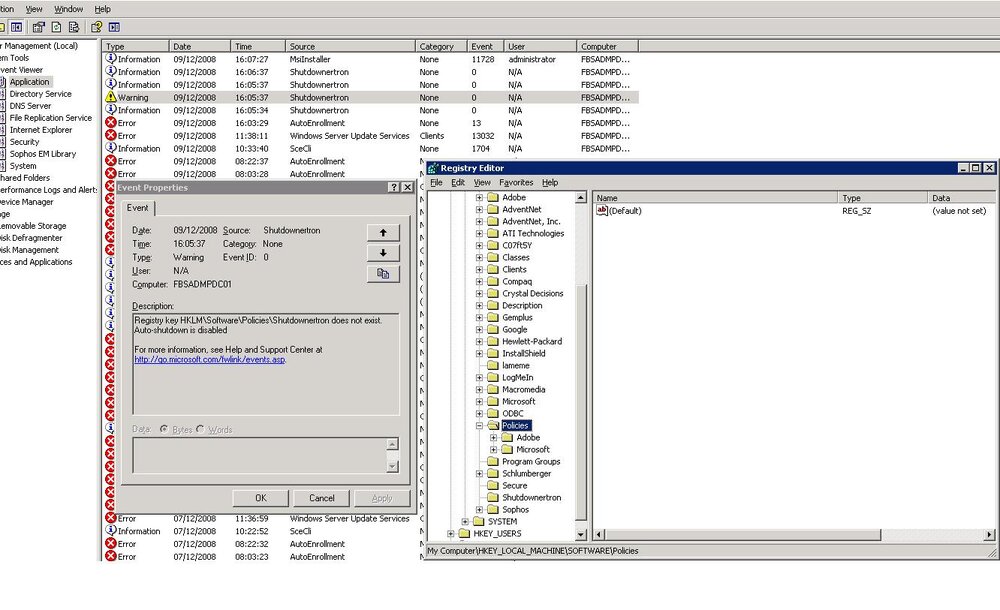Open the Registry Editor Help menu

point(550,182)
